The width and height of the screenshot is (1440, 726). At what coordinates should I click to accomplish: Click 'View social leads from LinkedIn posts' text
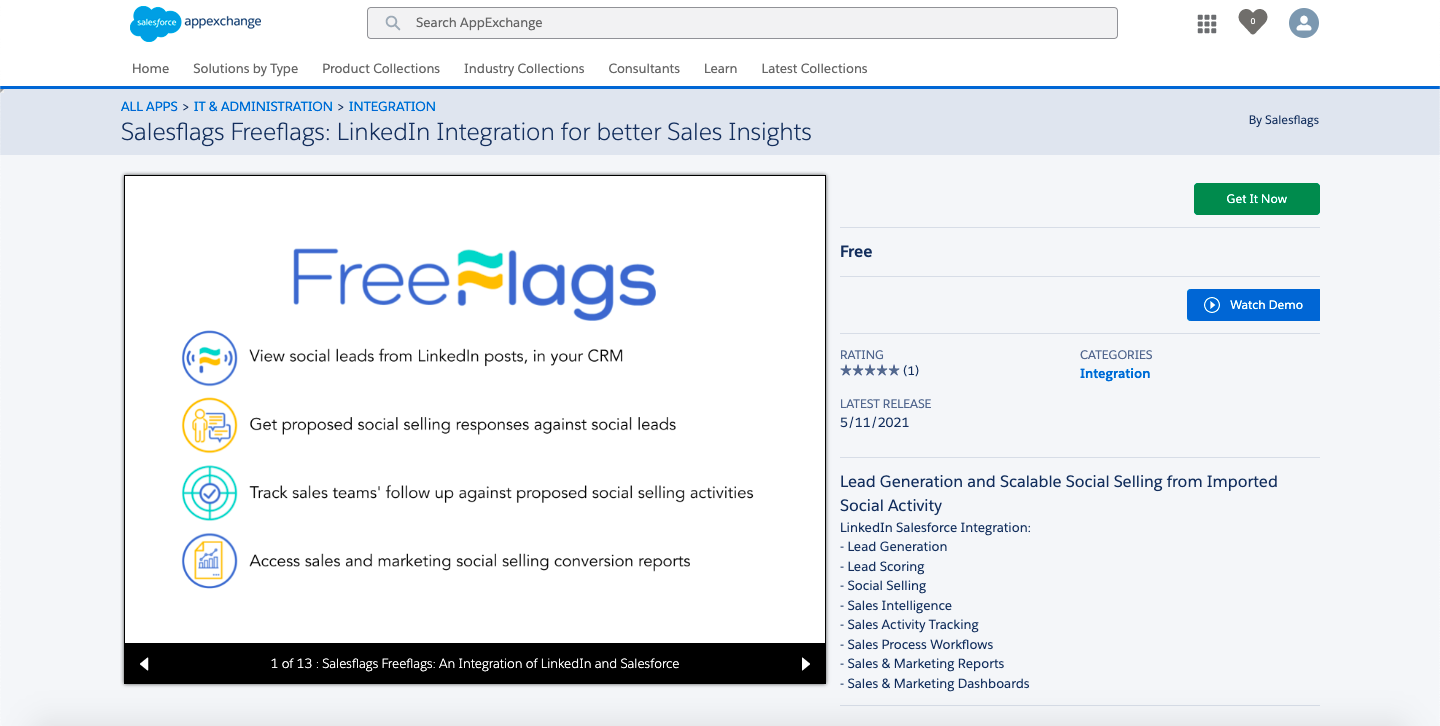click(436, 356)
